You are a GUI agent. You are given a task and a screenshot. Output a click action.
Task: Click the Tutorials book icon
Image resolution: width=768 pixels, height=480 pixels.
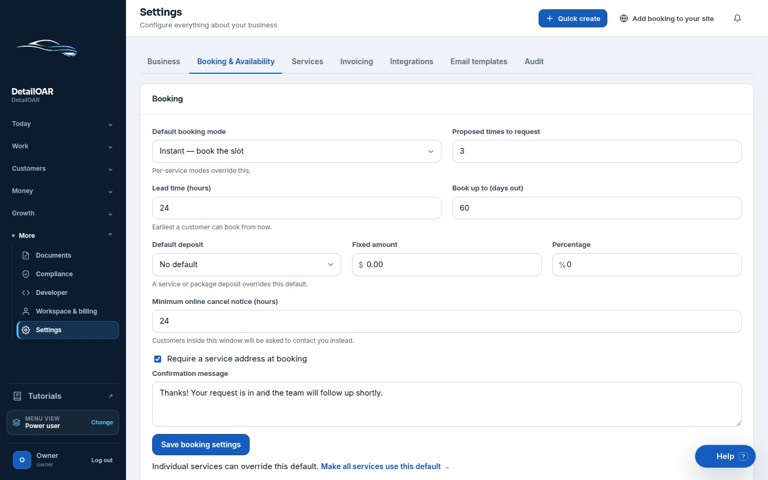coord(17,396)
